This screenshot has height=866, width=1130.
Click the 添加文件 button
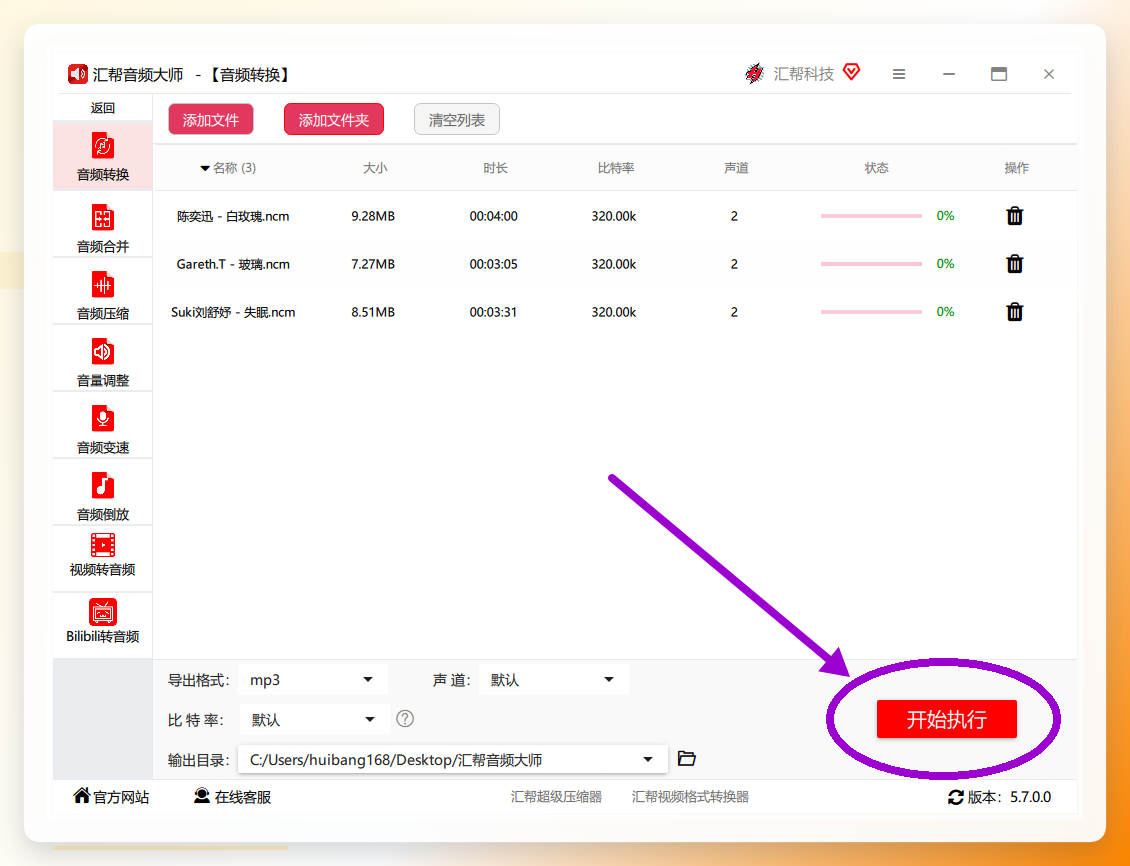point(210,120)
